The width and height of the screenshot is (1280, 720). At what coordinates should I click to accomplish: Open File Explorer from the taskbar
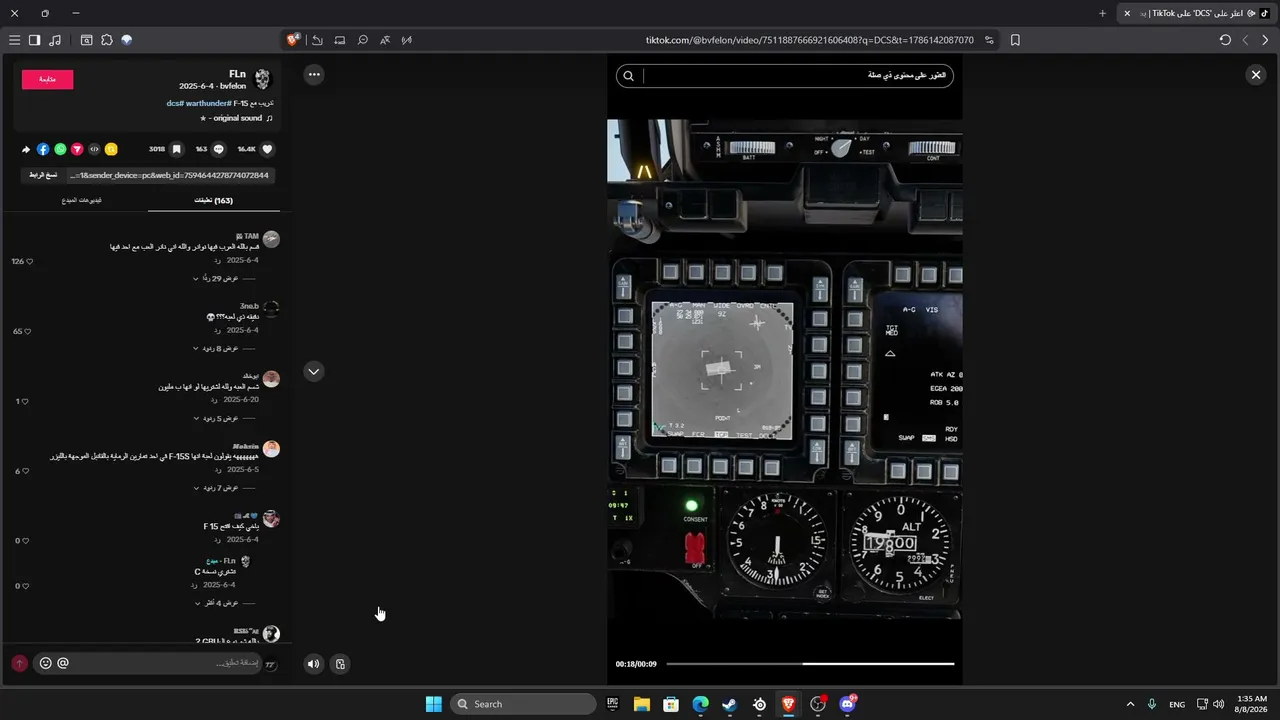coord(642,704)
